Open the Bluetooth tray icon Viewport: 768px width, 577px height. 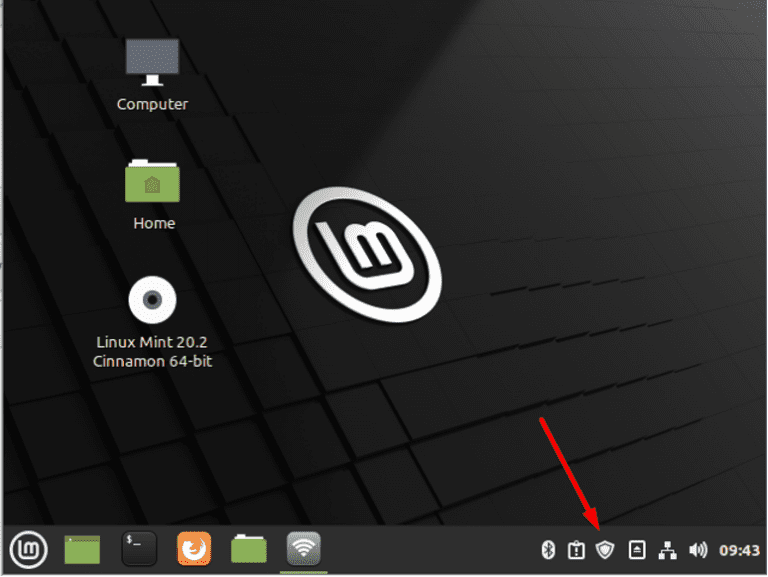[x=548, y=550]
